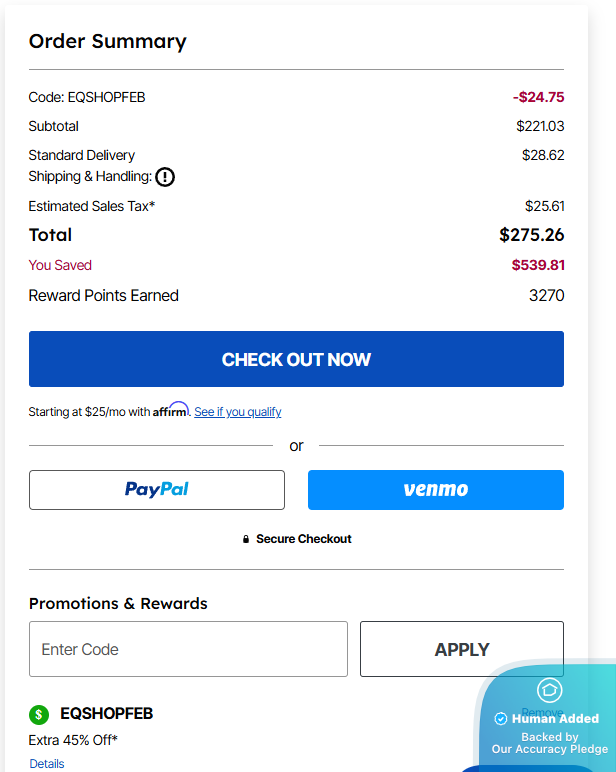Click the Reward Points Earned label
The width and height of the screenshot is (616, 772).
click(x=104, y=296)
